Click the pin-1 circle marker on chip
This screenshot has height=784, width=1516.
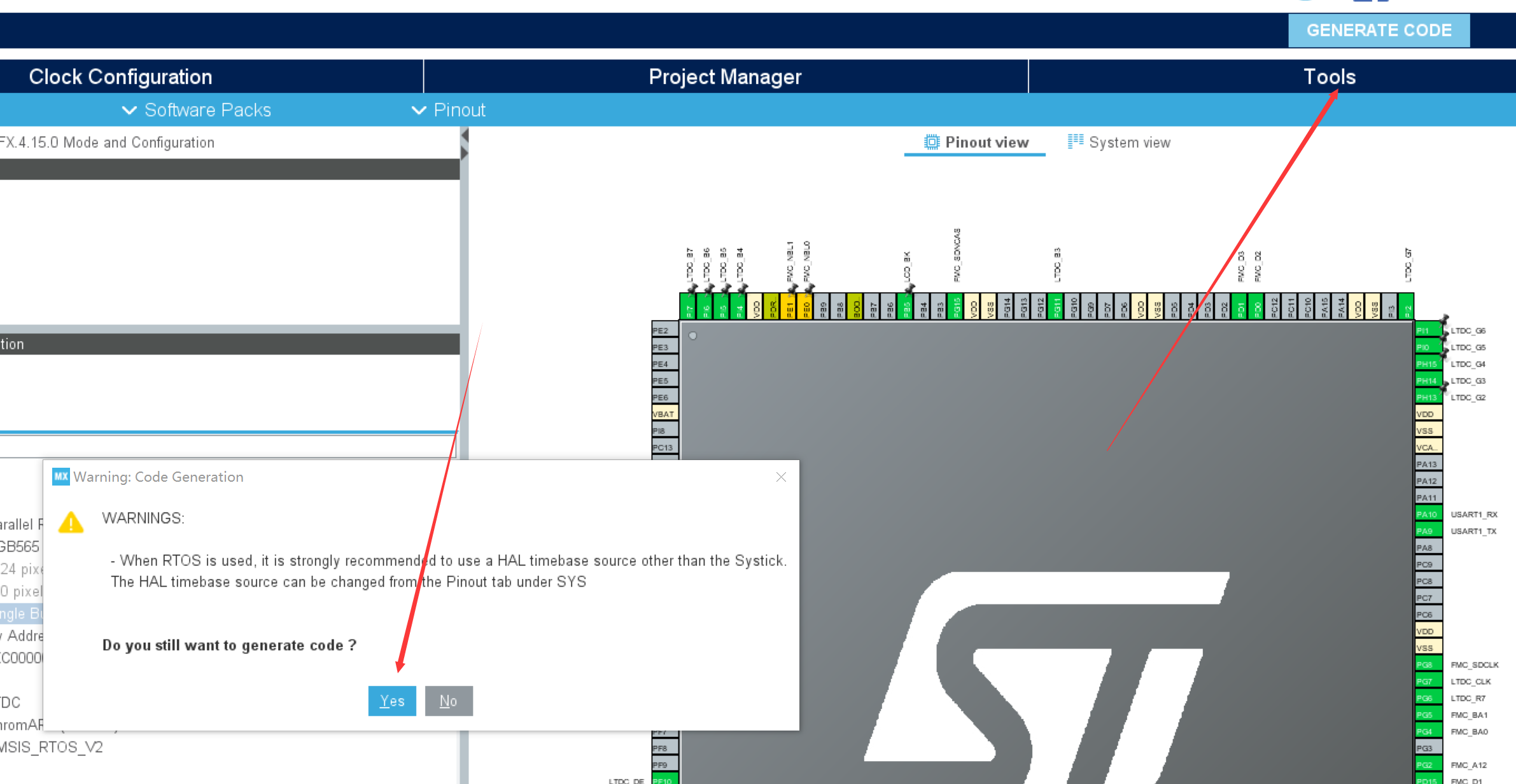(x=693, y=335)
